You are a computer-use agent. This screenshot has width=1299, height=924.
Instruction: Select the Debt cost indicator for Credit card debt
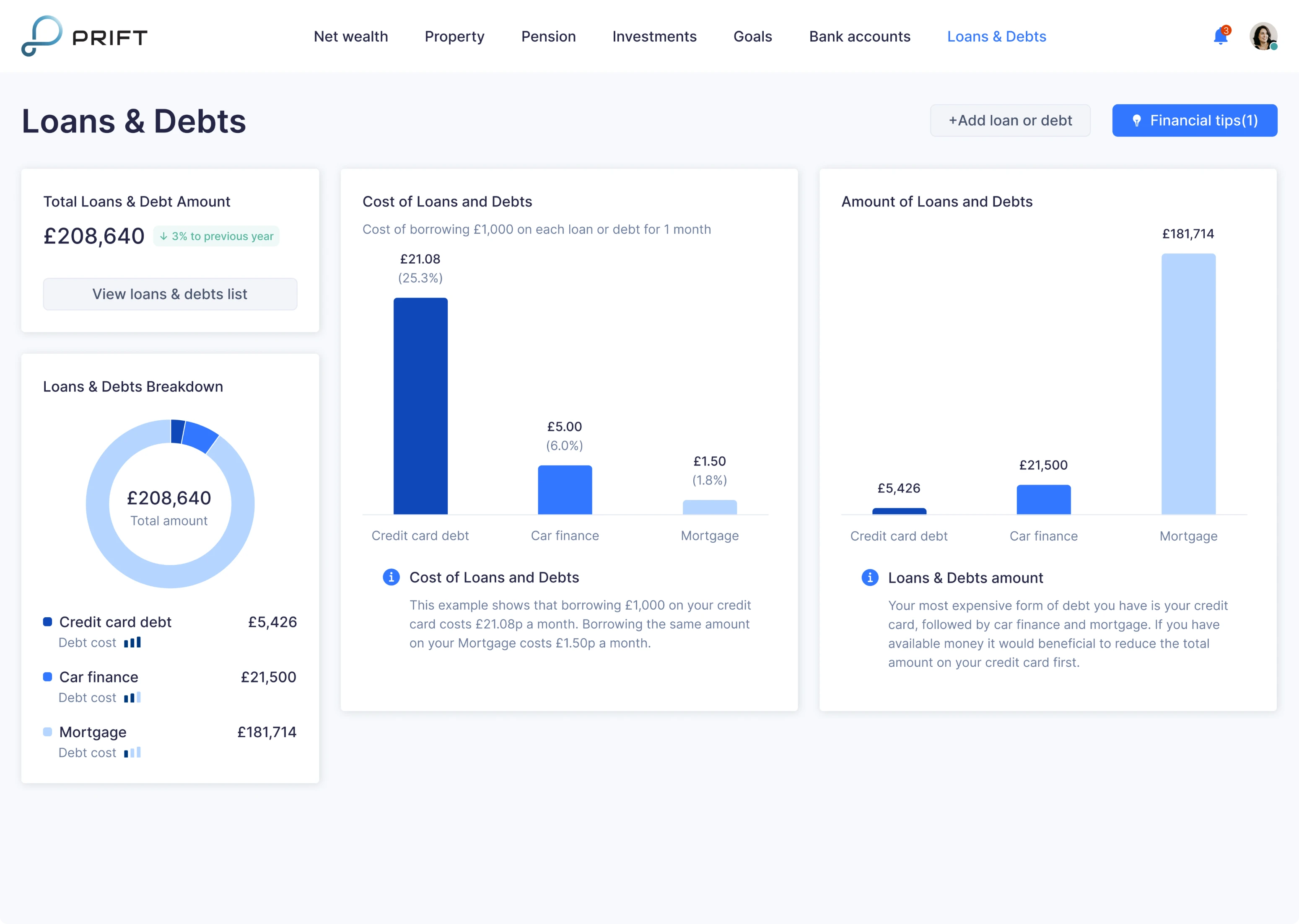(132, 642)
